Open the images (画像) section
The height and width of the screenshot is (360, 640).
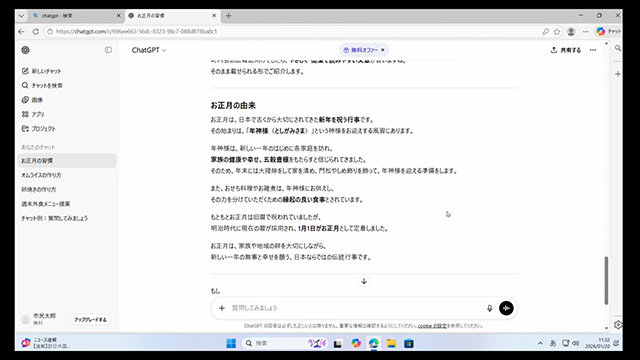click(x=32, y=100)
